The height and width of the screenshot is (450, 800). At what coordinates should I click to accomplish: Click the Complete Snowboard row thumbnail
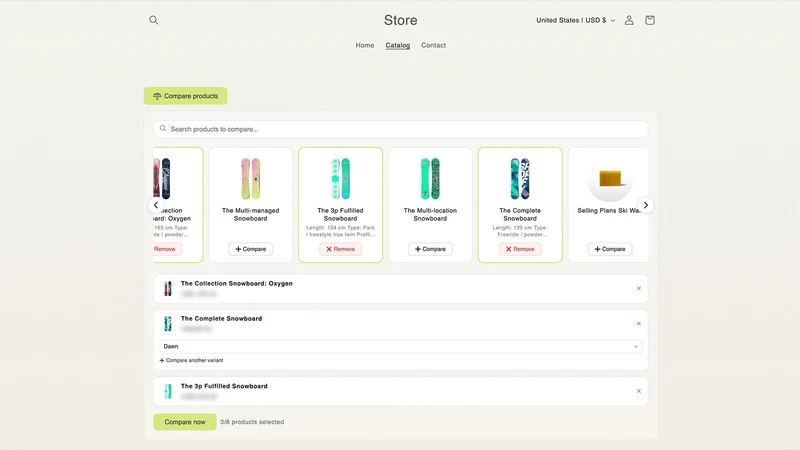click(x=167, y=323)
